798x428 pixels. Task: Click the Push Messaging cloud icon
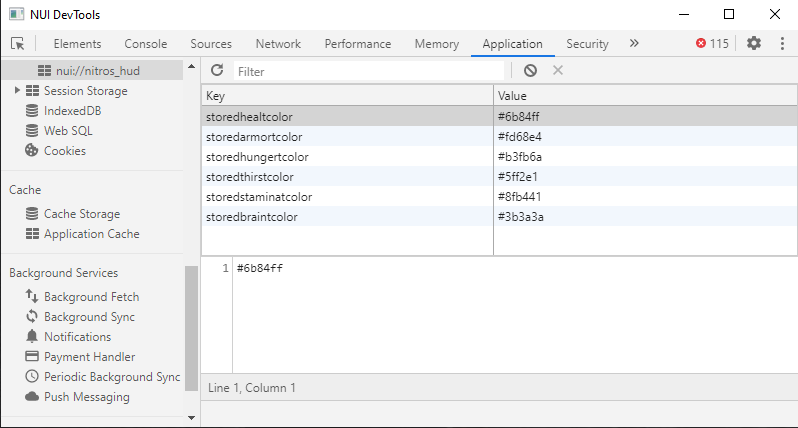(32, 396)
